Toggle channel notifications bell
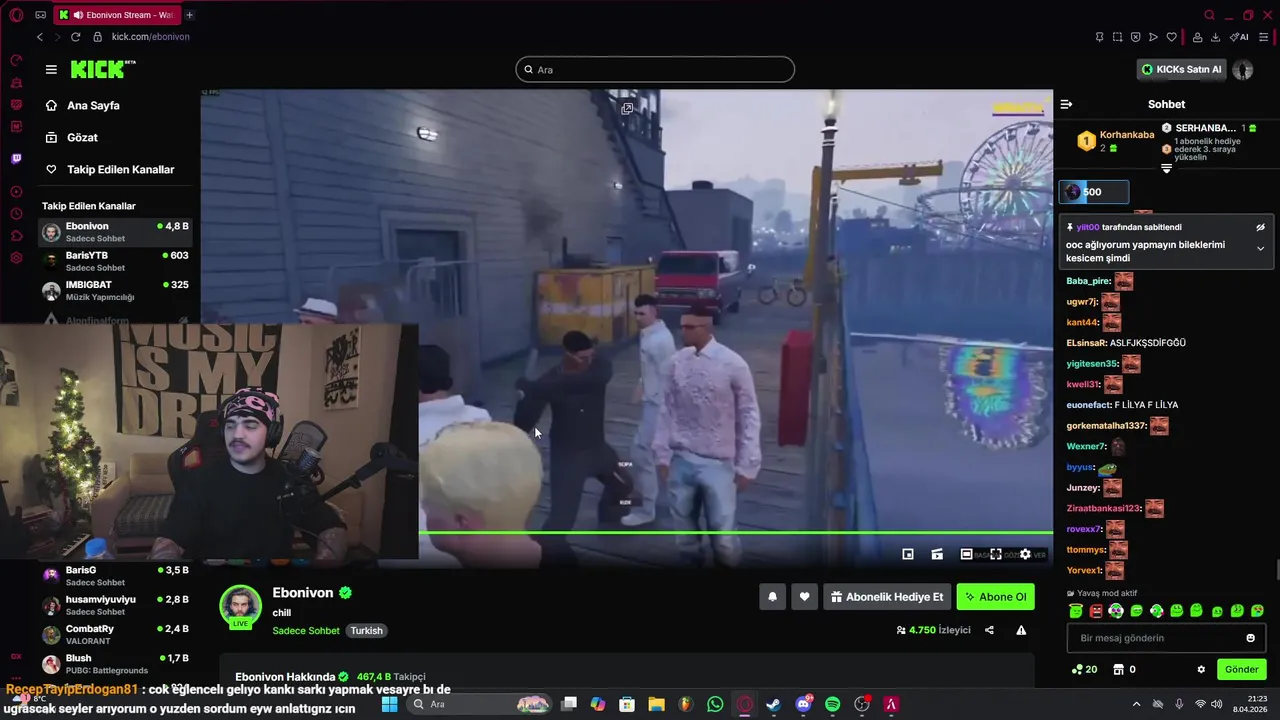 [772, 597]
